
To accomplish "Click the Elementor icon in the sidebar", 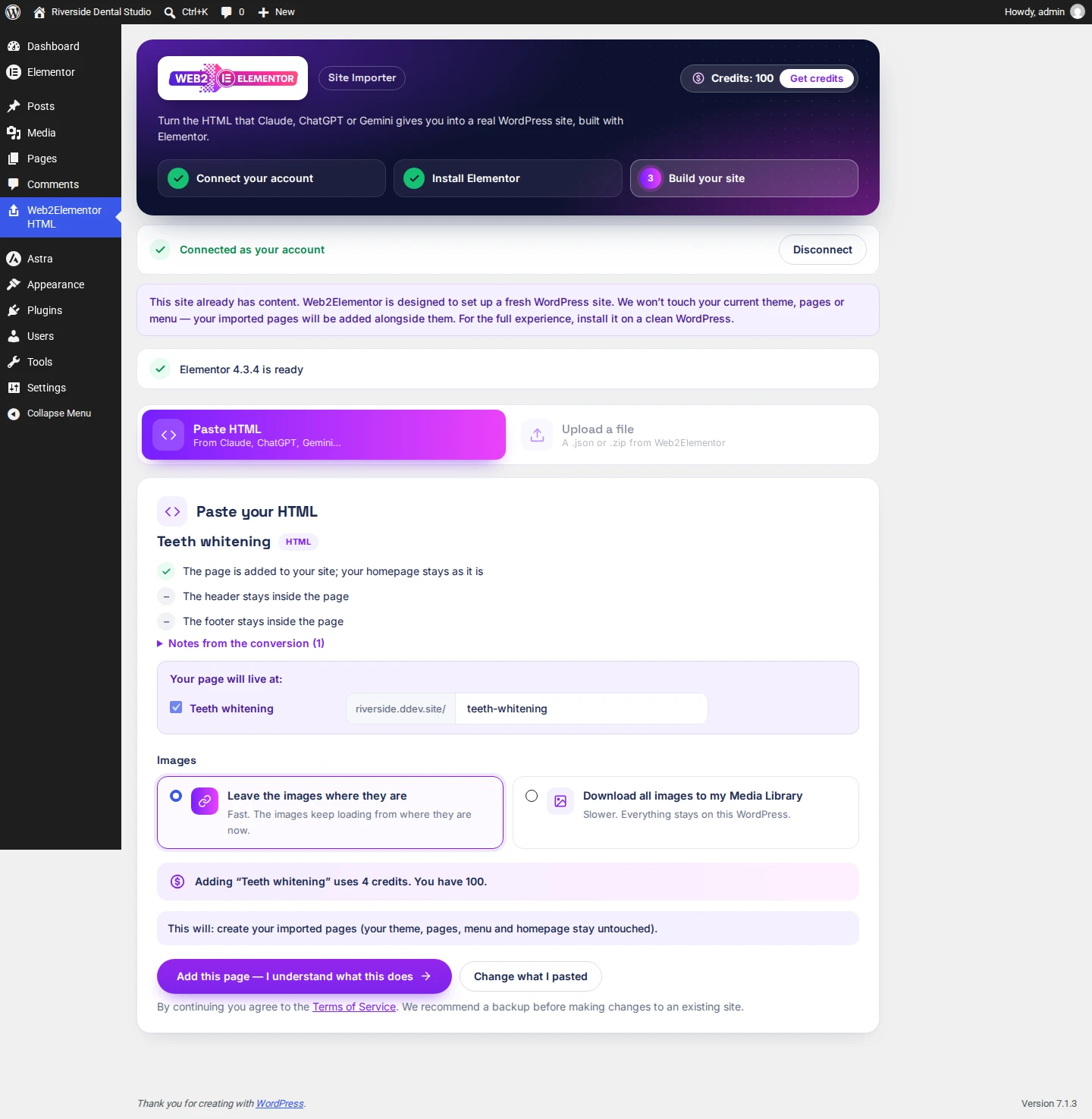I will click(x=13, y=72).
